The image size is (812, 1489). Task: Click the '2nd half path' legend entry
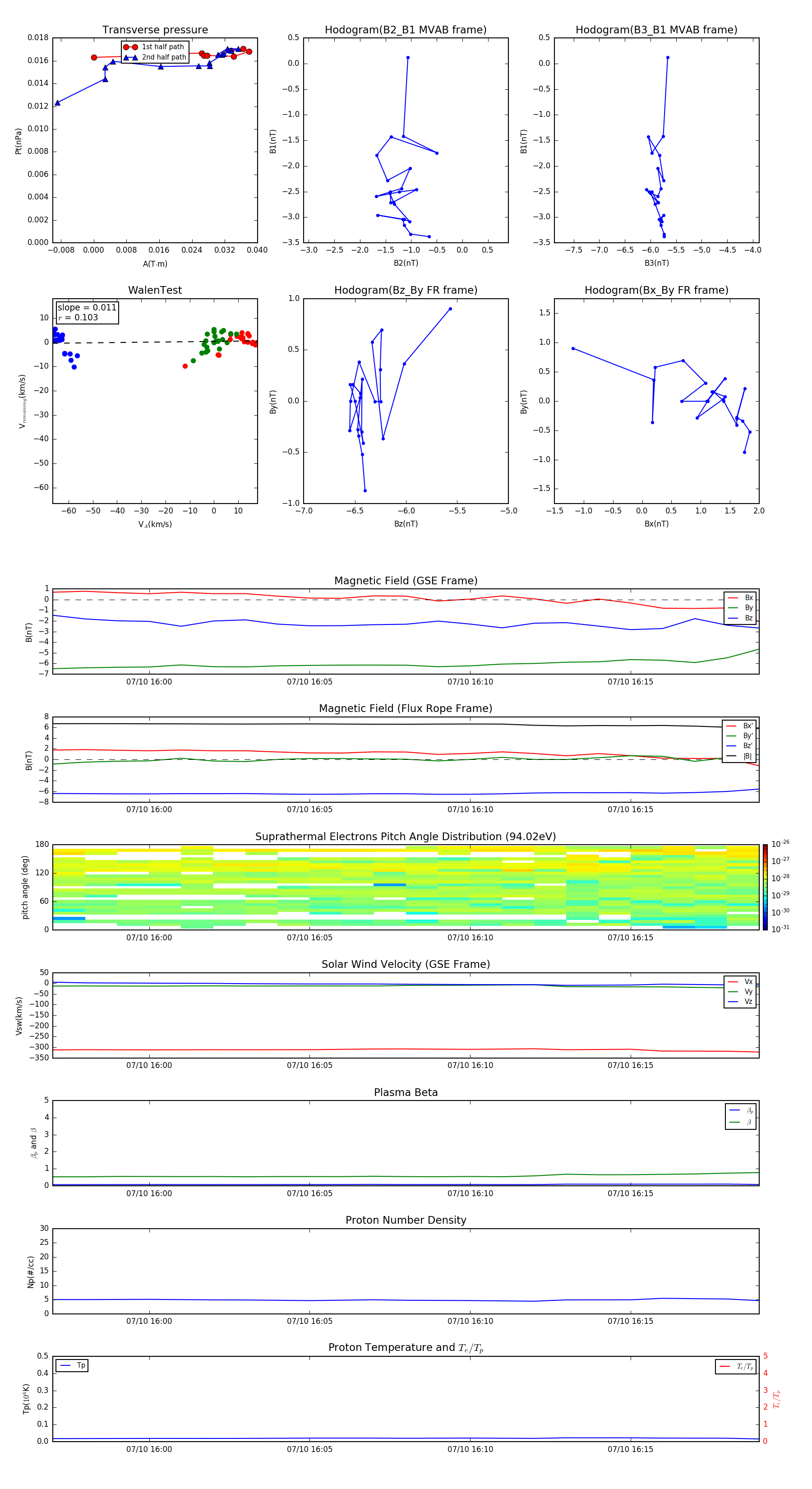155,57
